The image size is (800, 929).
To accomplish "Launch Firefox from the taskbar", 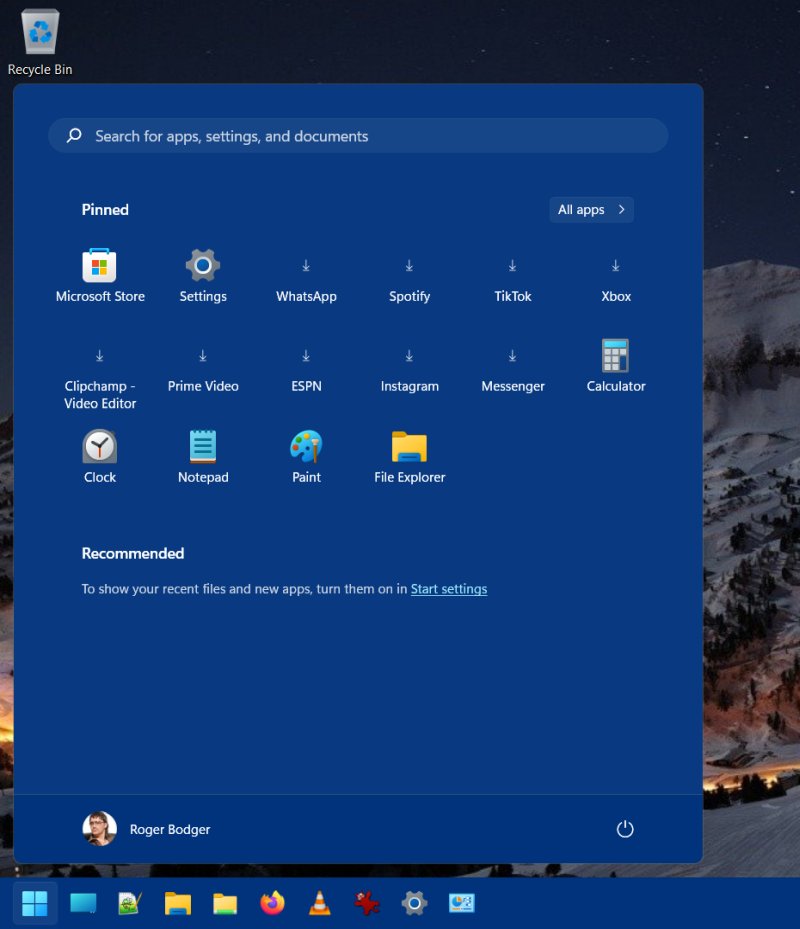I will (272, 903).
